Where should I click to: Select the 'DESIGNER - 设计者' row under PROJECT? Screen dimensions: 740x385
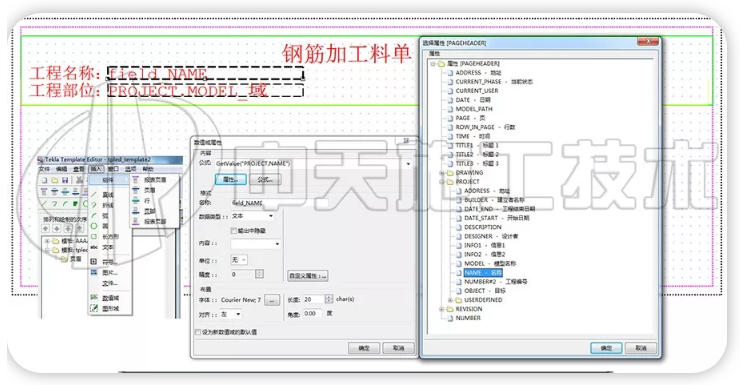pyautogui.click(x=491, y=236)
